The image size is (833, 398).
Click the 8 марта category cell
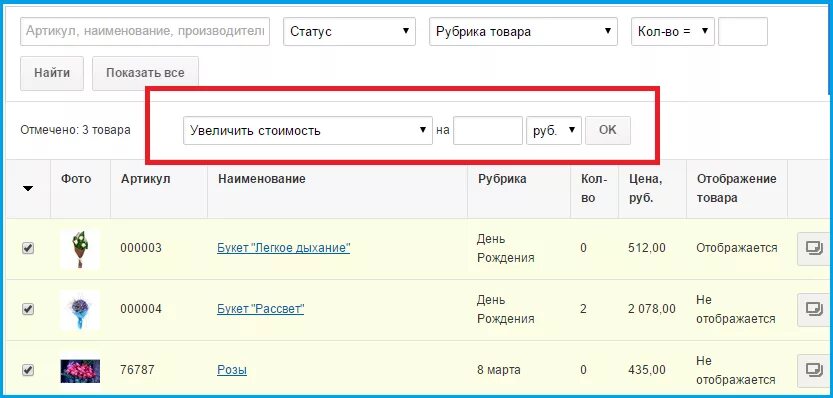tap(499, 370)
